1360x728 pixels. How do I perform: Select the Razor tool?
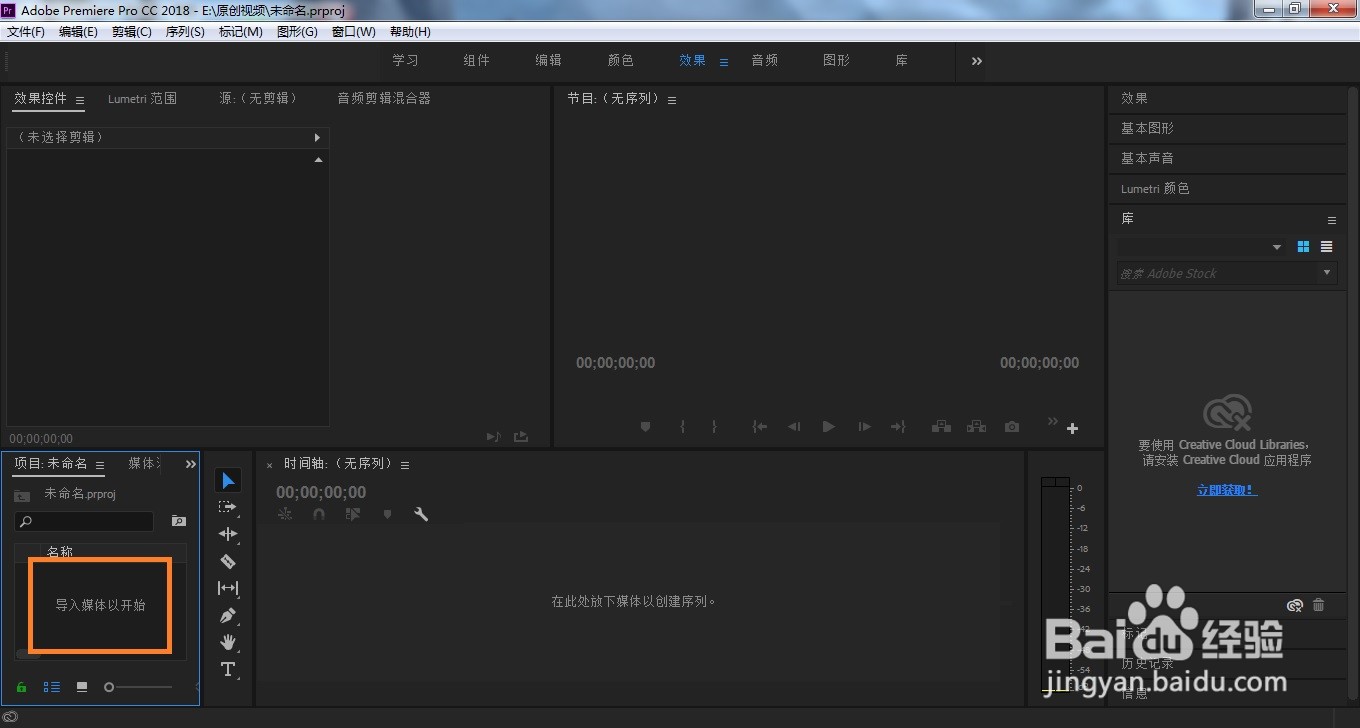tap(228, 561)
